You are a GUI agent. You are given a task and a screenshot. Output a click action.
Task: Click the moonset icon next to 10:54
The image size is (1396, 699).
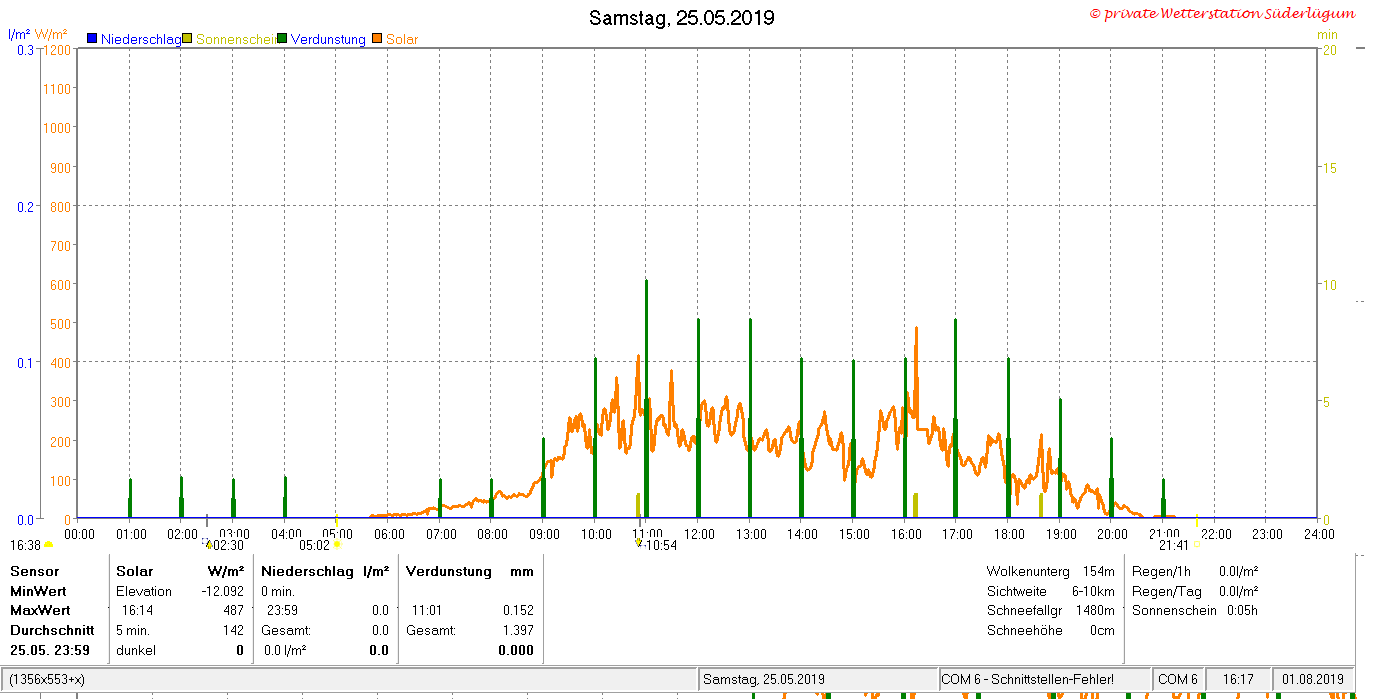[x=639, y=543]
